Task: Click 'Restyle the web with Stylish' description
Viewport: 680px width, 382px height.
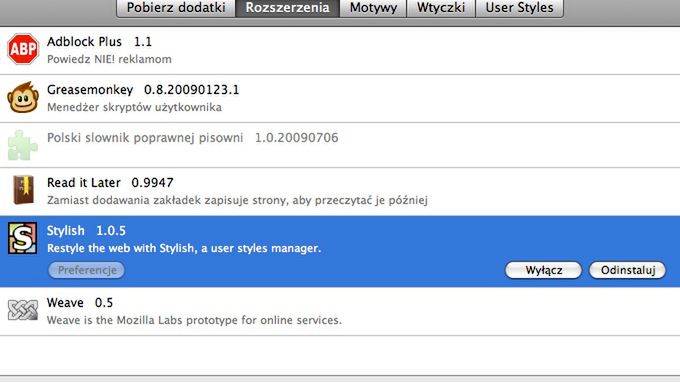Action: (x=184, y=248)
